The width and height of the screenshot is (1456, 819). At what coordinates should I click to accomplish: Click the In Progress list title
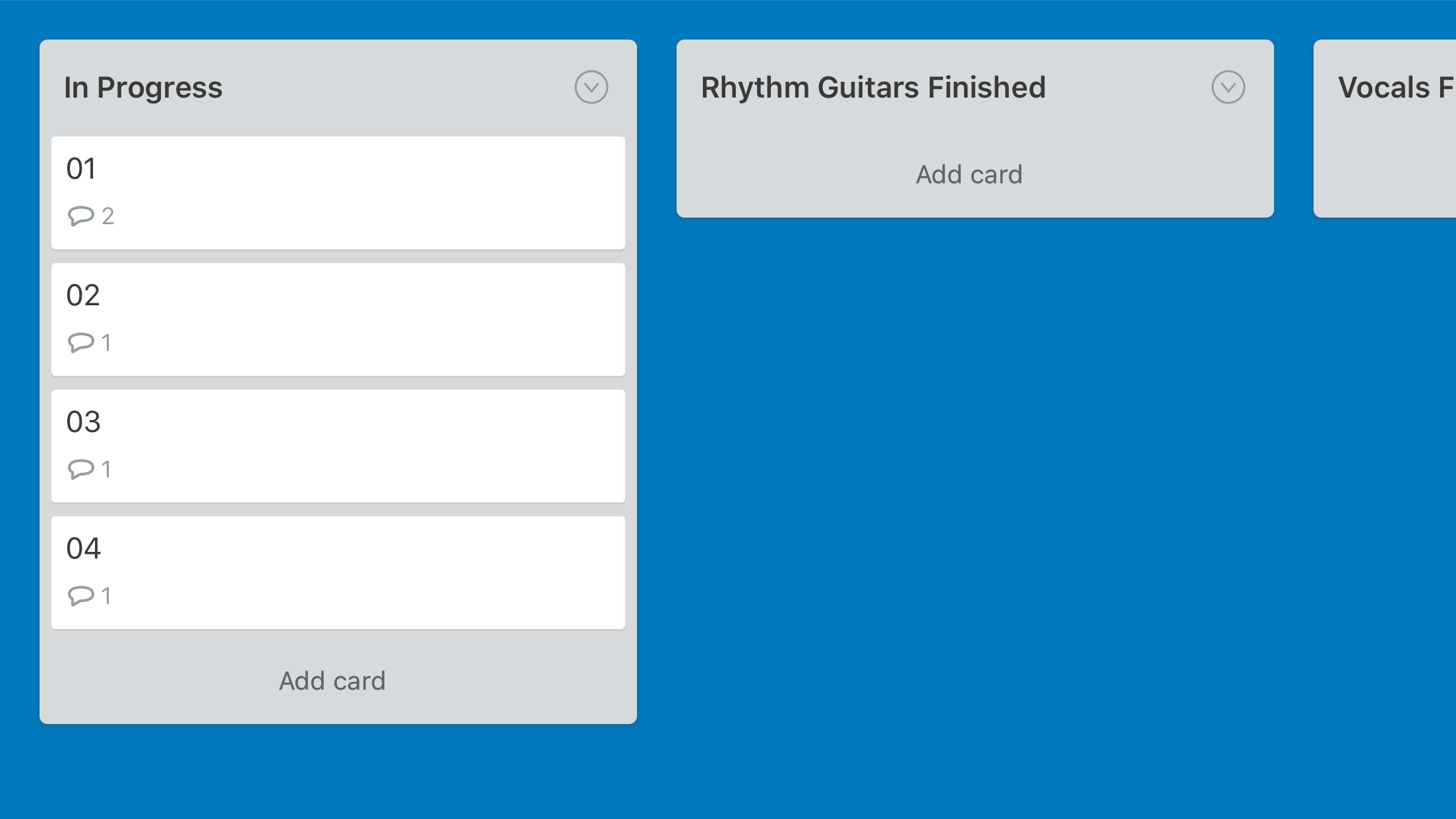144,88
